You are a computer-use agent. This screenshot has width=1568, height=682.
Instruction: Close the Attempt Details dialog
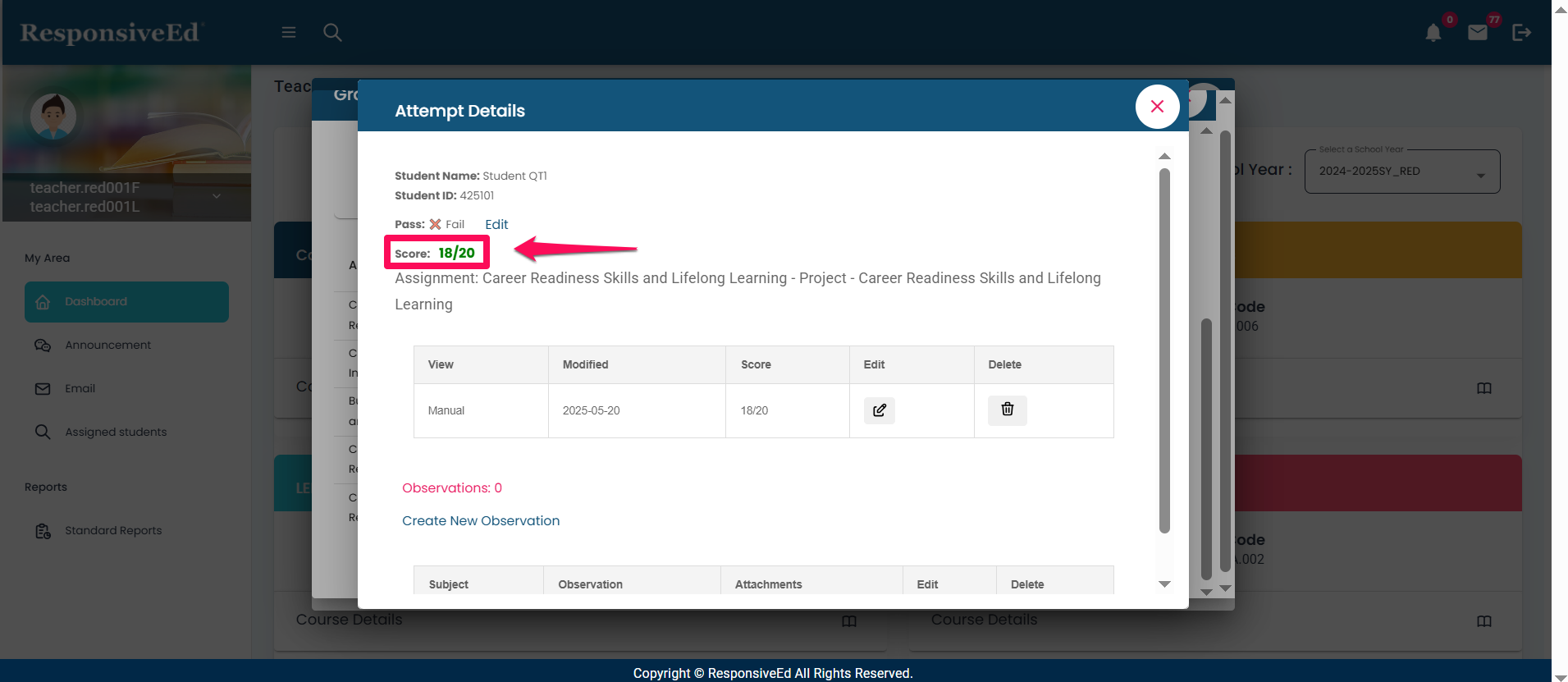(1157, 107)
